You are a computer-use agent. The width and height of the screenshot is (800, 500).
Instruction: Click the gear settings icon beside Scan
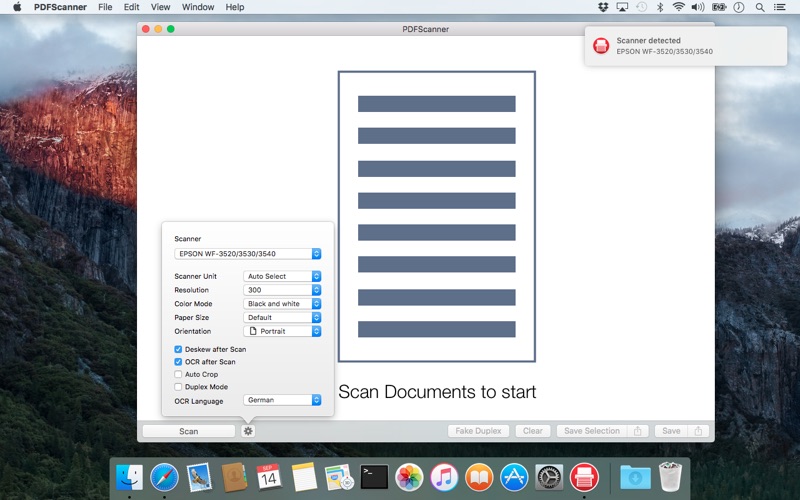[248, 431]
